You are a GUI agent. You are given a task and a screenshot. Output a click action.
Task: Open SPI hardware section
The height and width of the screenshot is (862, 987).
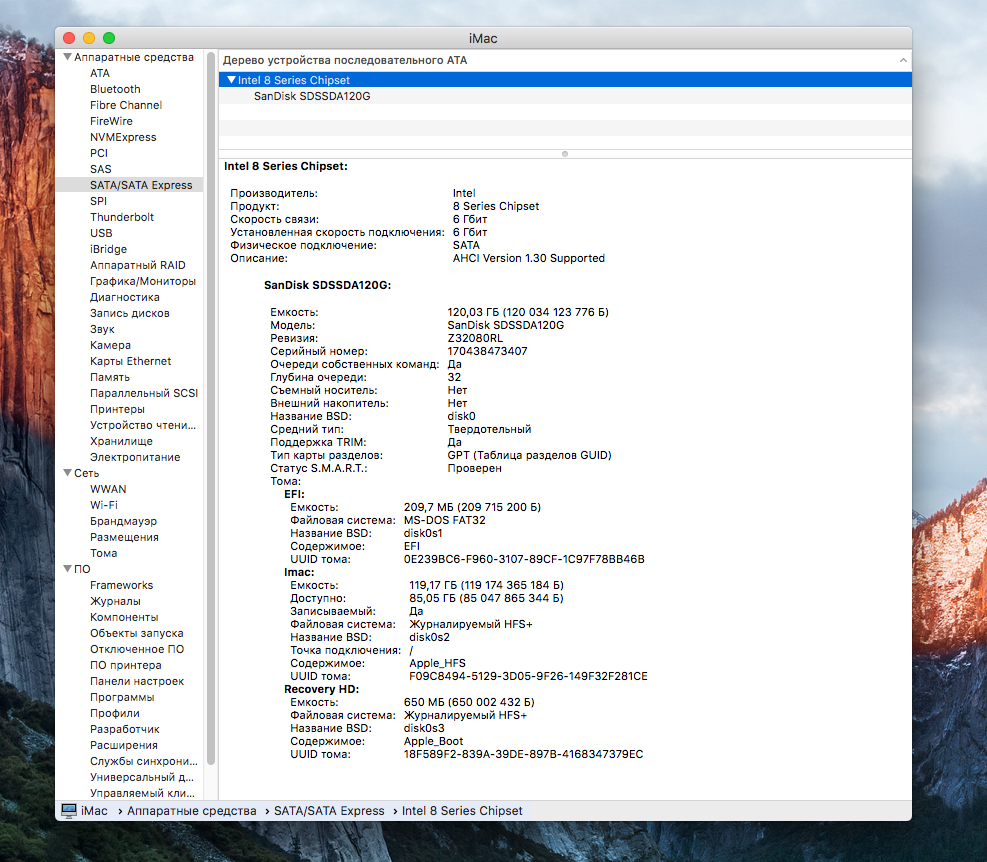click(98, 201)
